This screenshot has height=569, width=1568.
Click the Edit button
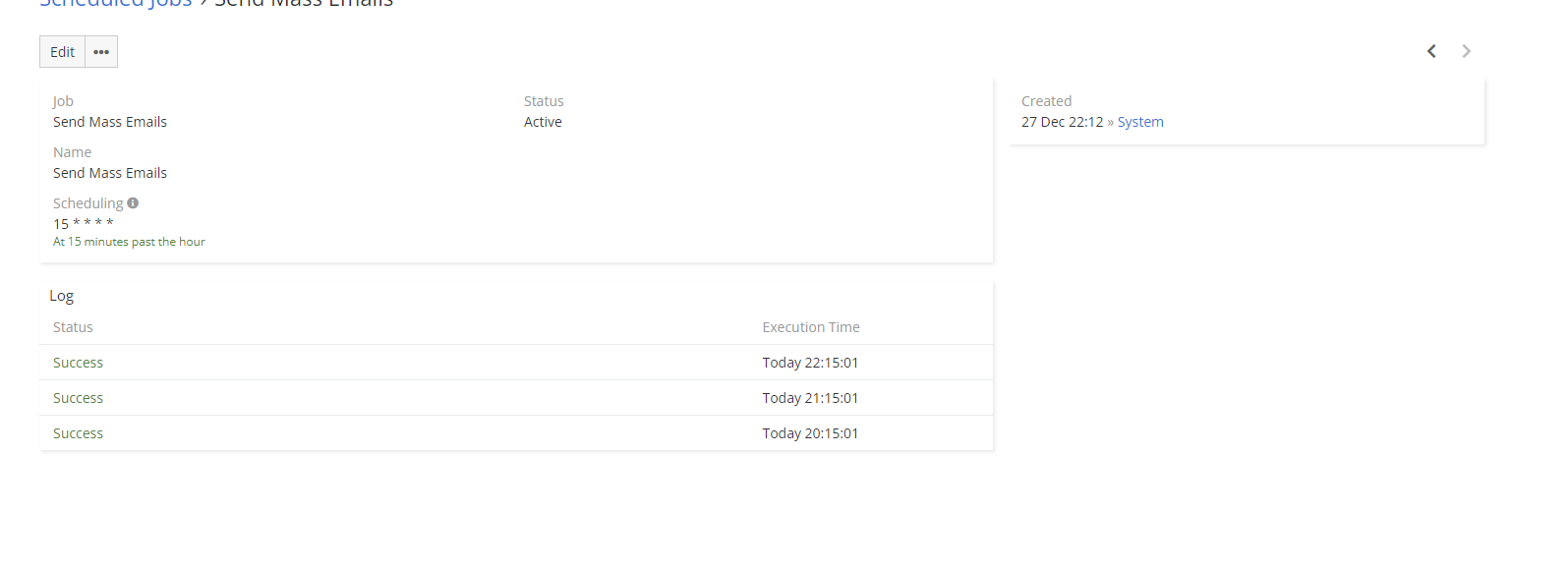tap(62, 52)
